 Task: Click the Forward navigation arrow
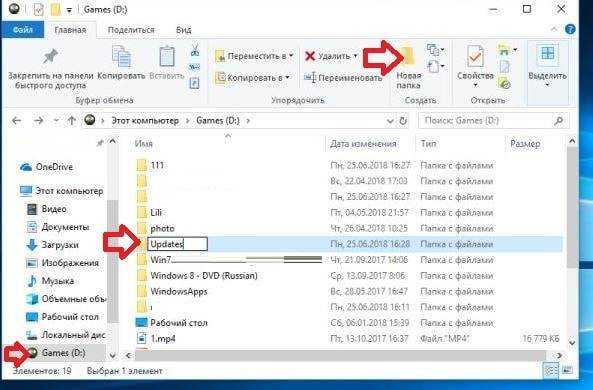point(38,121)
